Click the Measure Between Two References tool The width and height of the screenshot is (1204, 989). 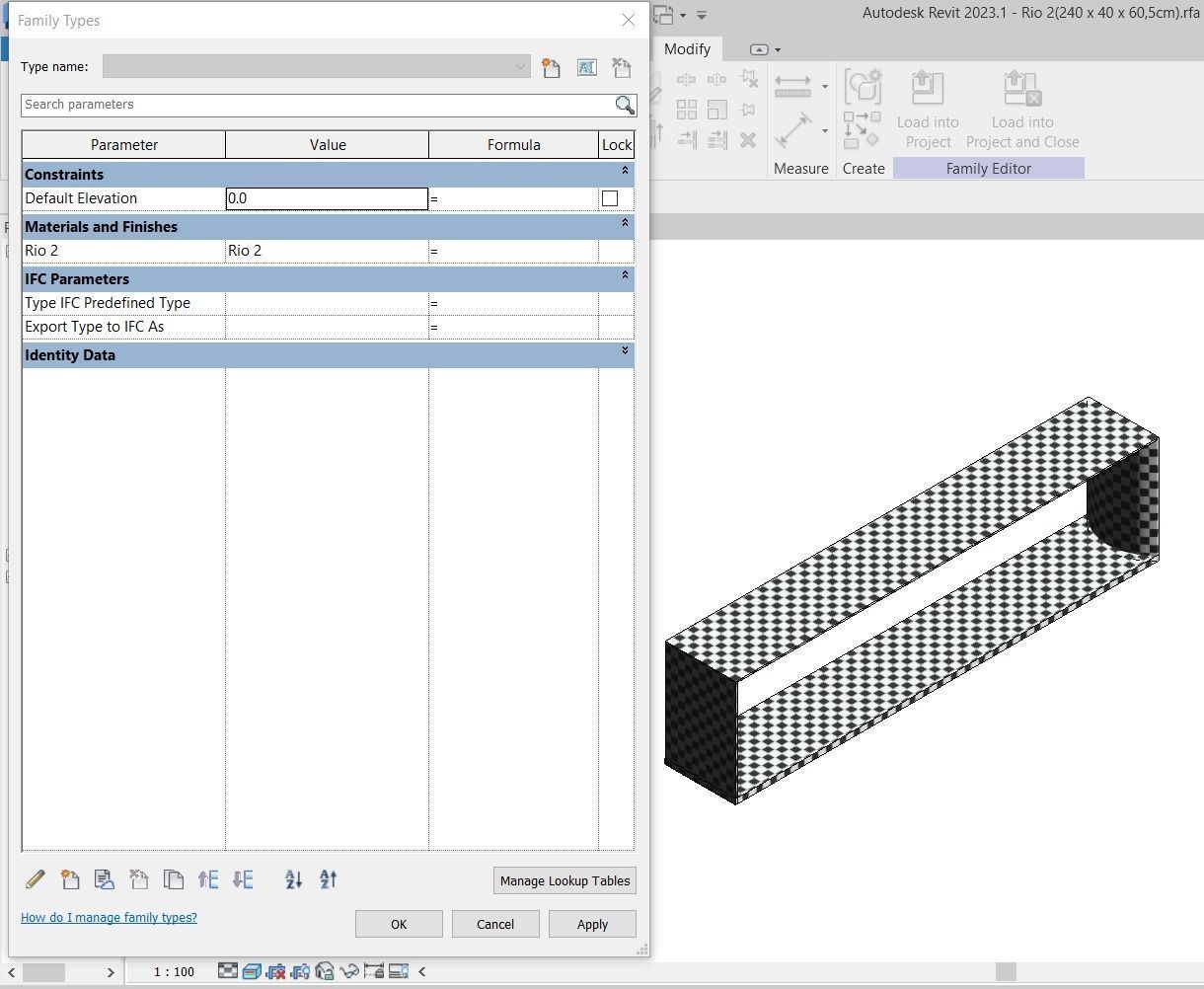tap(792, 86)
